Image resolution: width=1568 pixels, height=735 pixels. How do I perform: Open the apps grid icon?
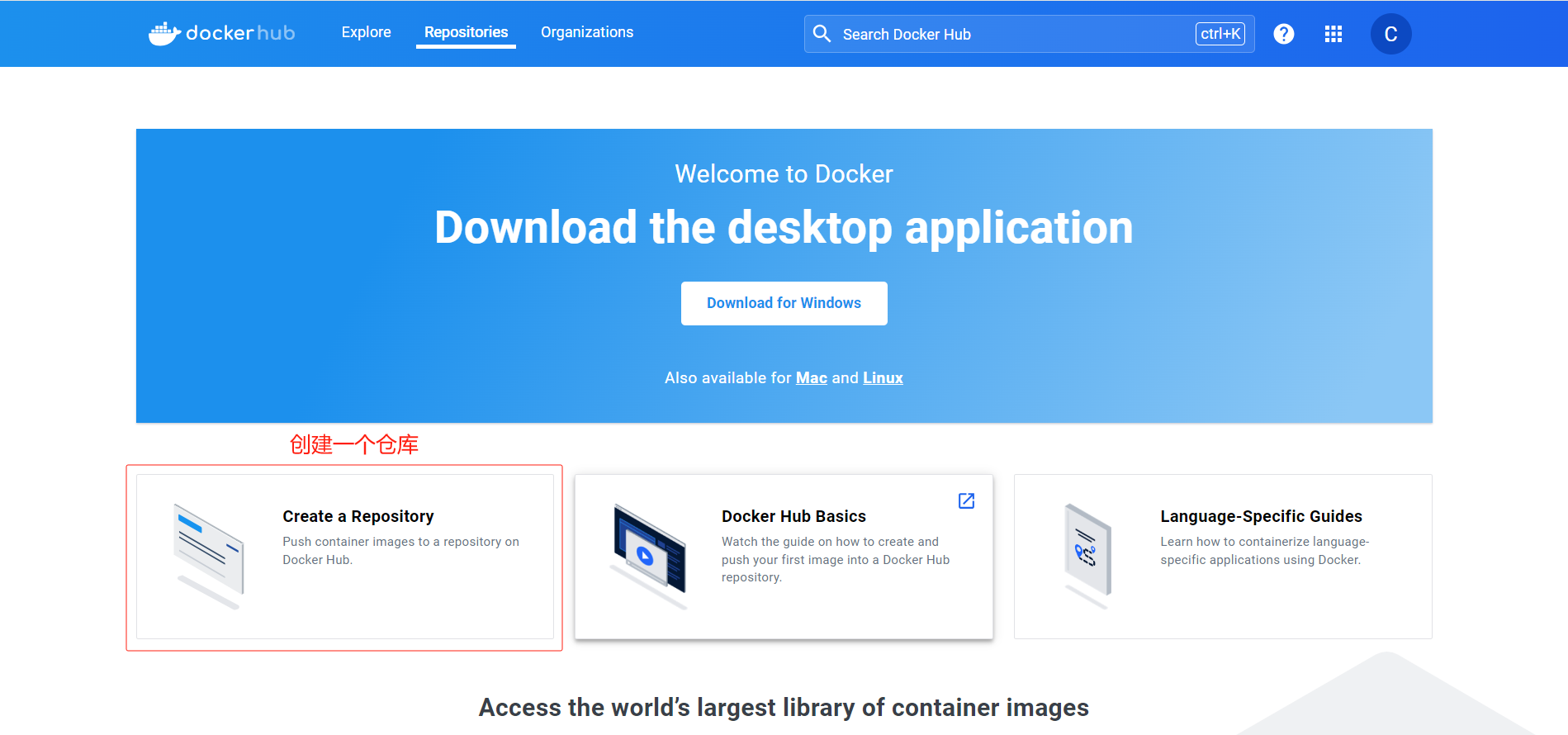[x=1333, y=34]
